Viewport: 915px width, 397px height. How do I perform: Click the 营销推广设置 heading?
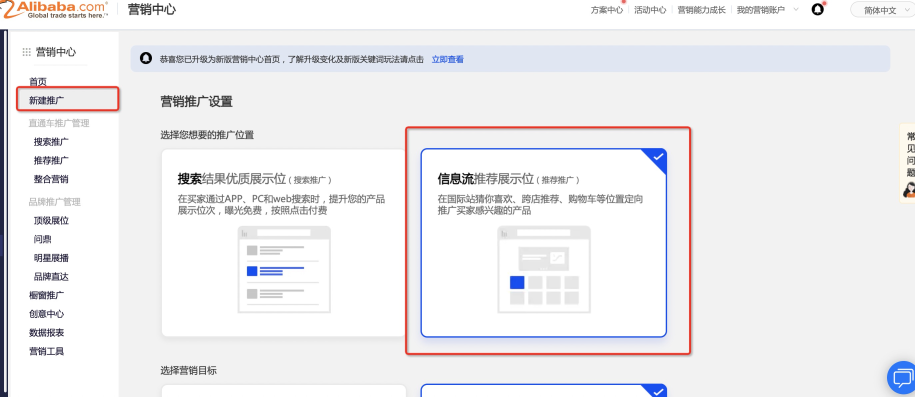click(x=197, y=102)
